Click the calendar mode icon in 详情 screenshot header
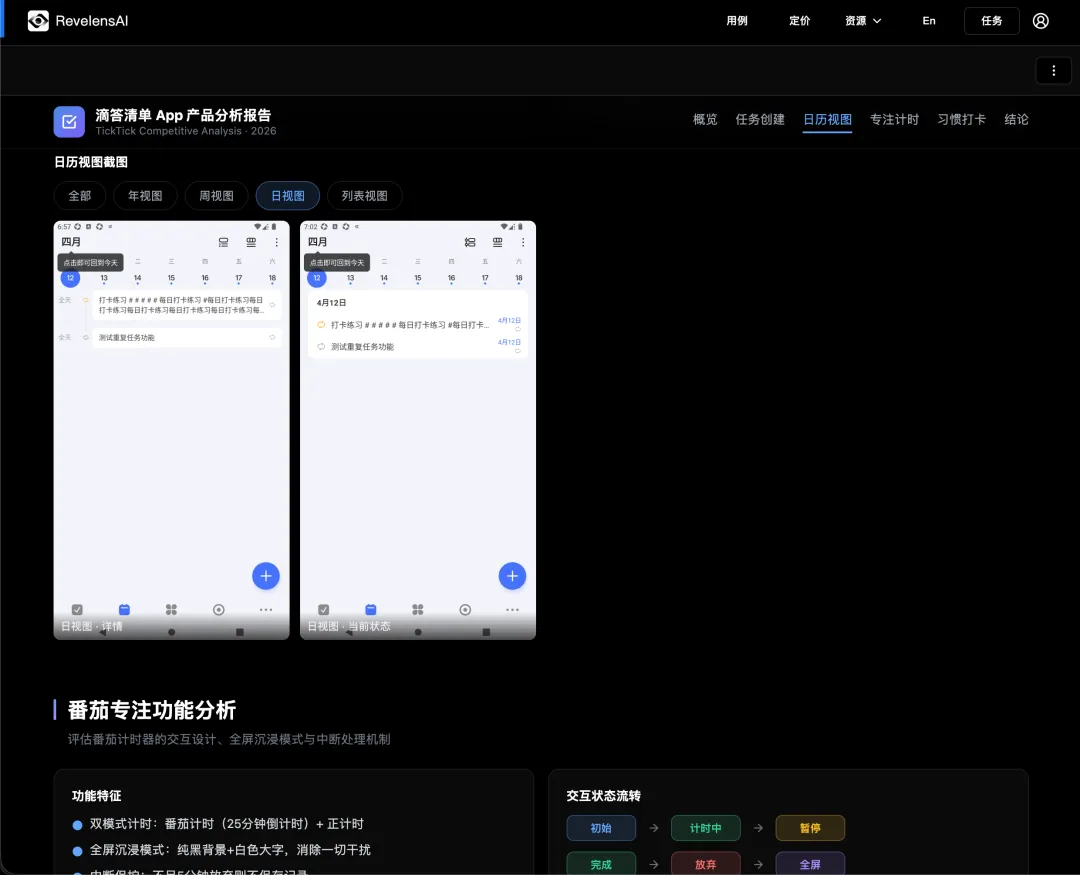This screenshot has width=1080, height=875. coord(251,243)
